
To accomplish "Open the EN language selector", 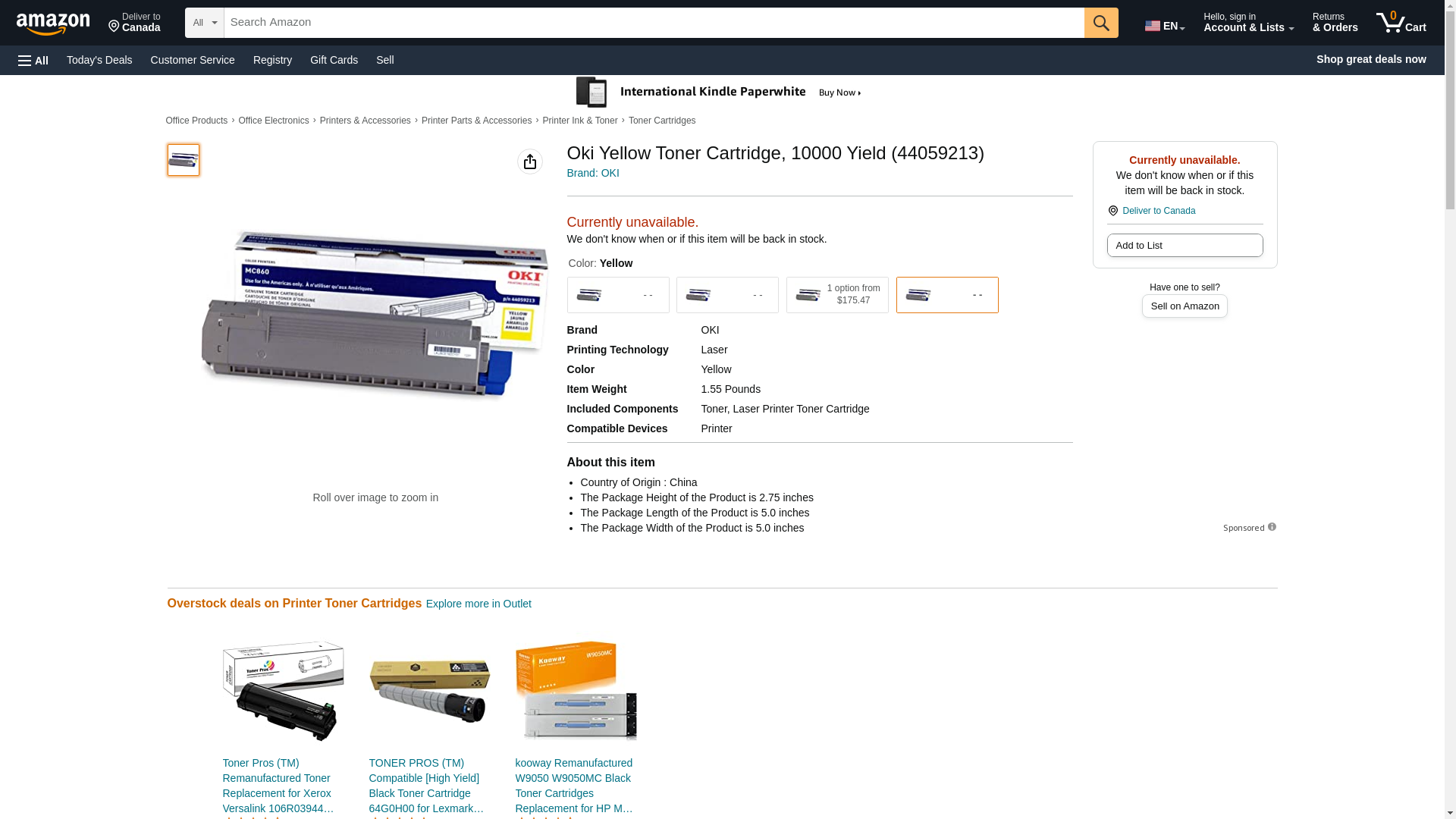I will (x=1164, y=26).
